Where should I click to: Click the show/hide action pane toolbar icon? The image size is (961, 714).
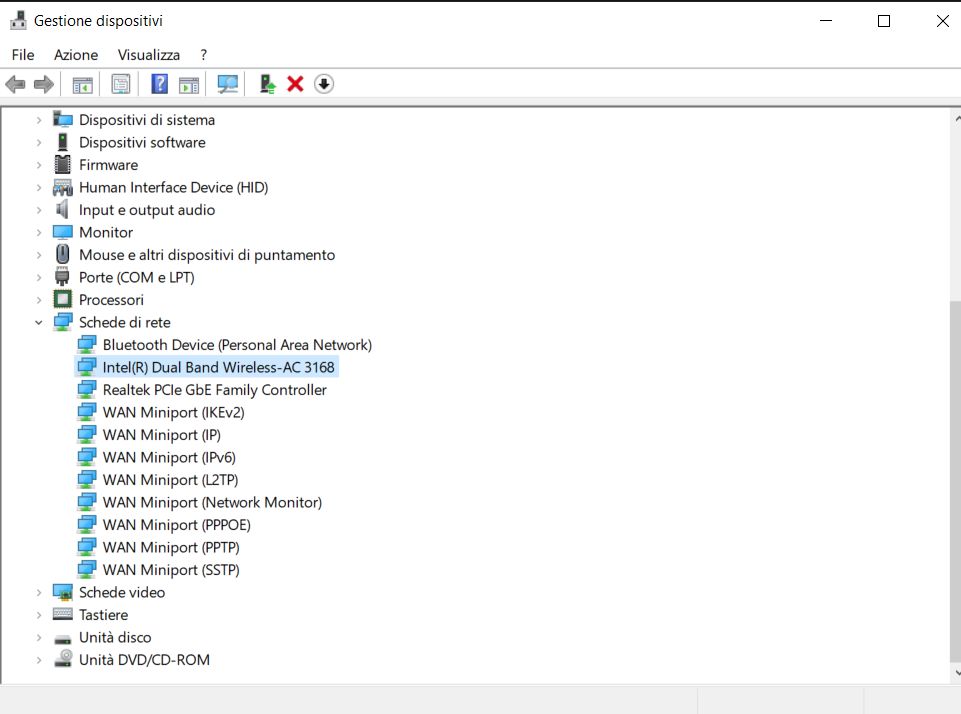[189, 84]
